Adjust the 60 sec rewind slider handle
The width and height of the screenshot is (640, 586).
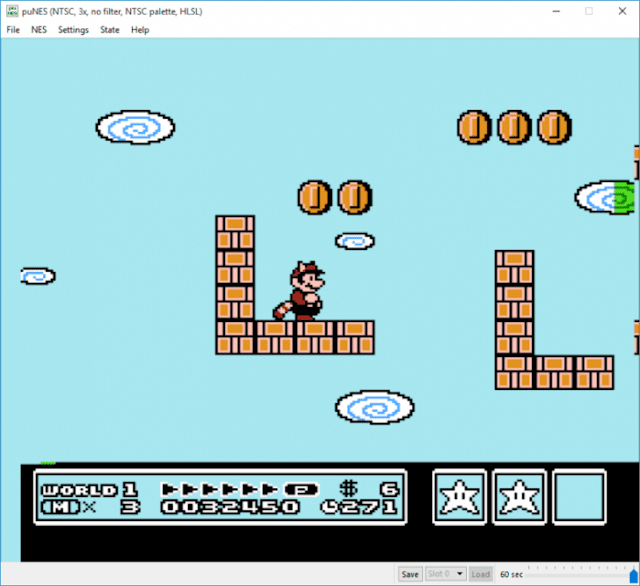[x=634, y=576]
